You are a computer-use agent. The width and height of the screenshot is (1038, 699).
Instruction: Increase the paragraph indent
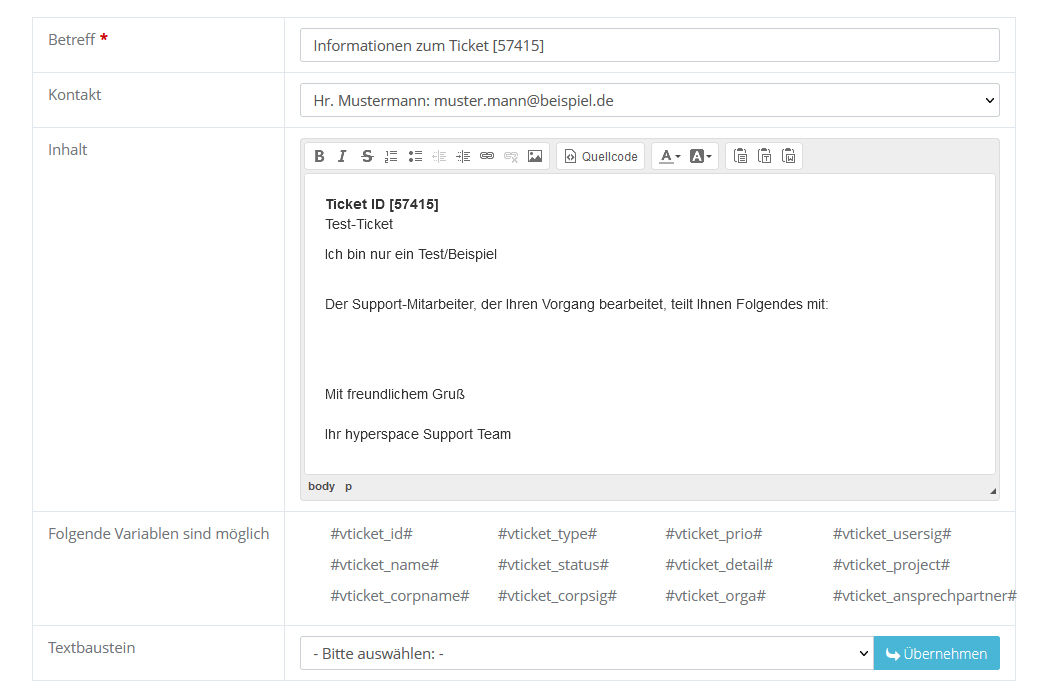click(463, 156)
